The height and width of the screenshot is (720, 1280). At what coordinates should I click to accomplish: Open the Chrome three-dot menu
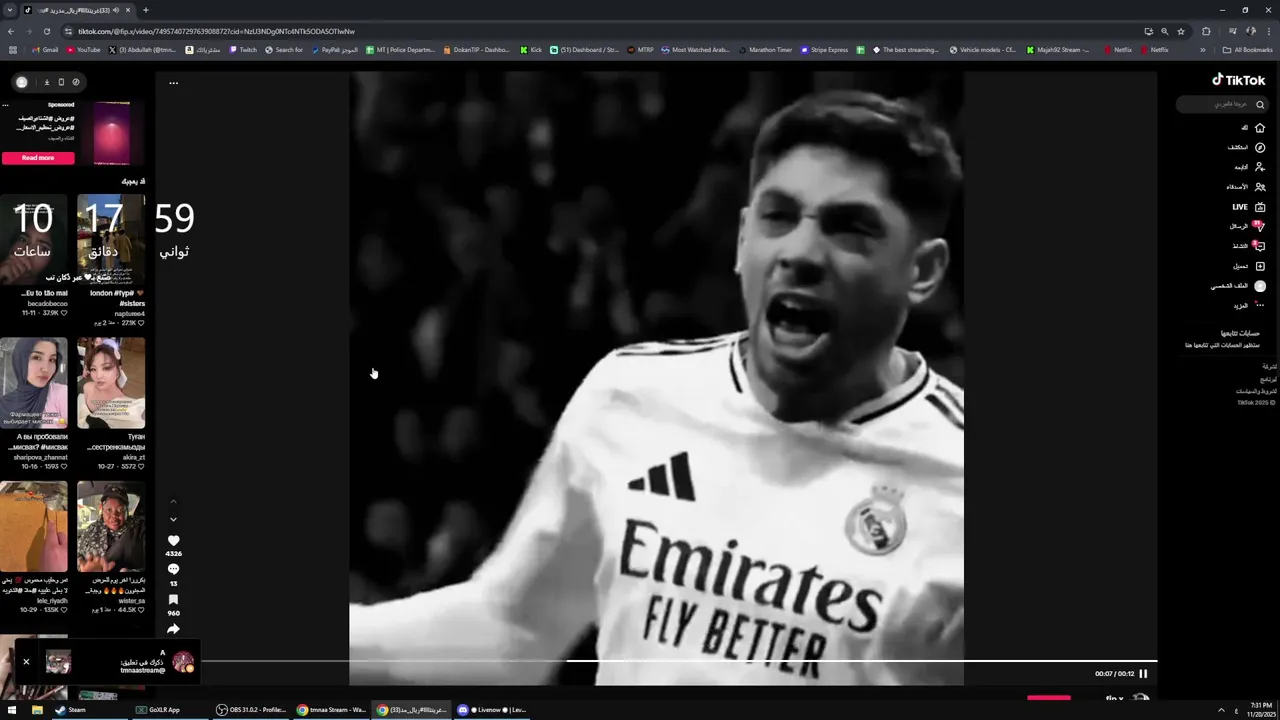1269,31
